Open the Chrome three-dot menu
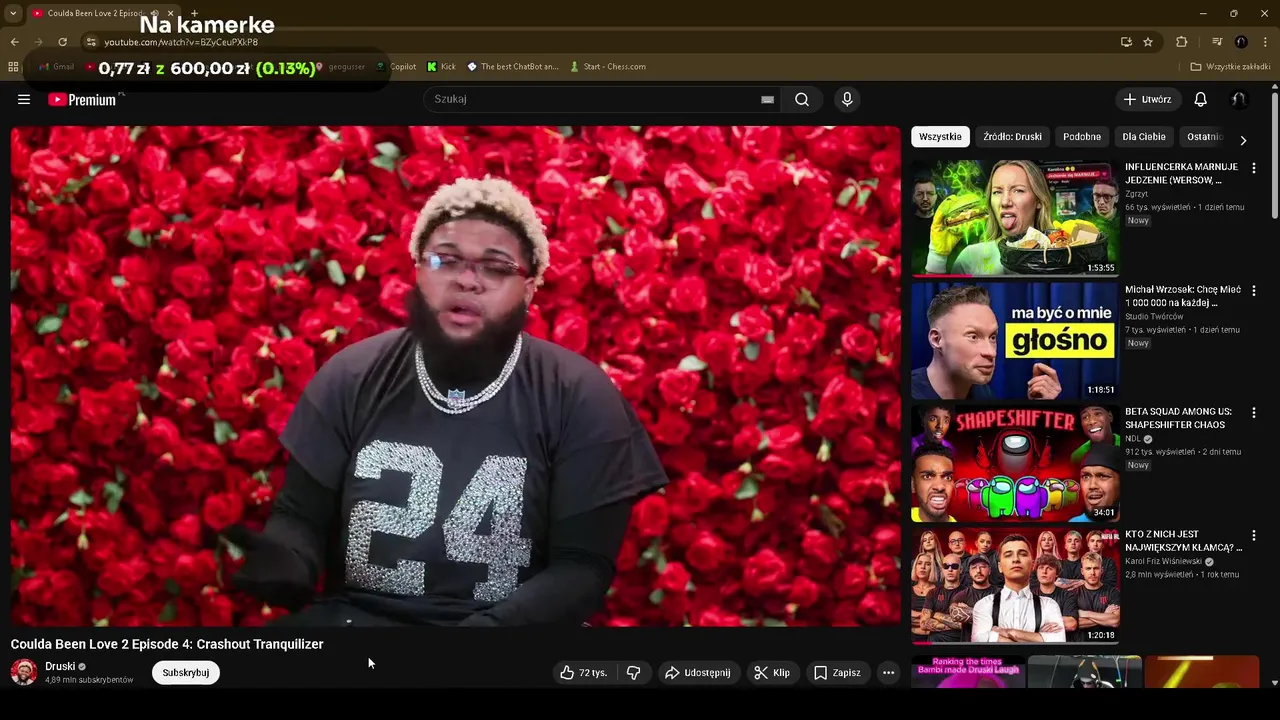Screen dimensions: 1280x720 point(1265,42)
